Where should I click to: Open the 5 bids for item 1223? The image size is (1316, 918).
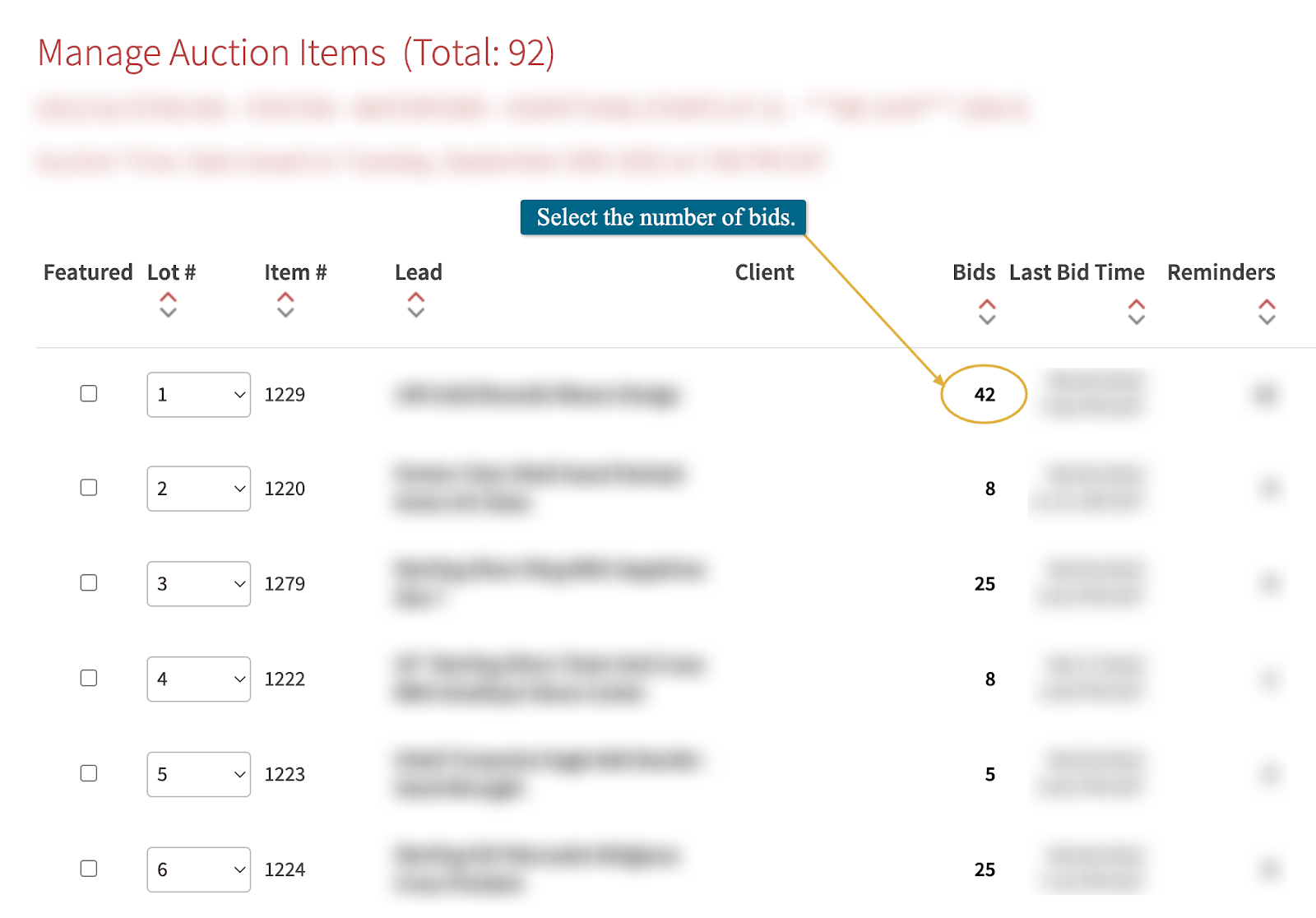(990, 774)
